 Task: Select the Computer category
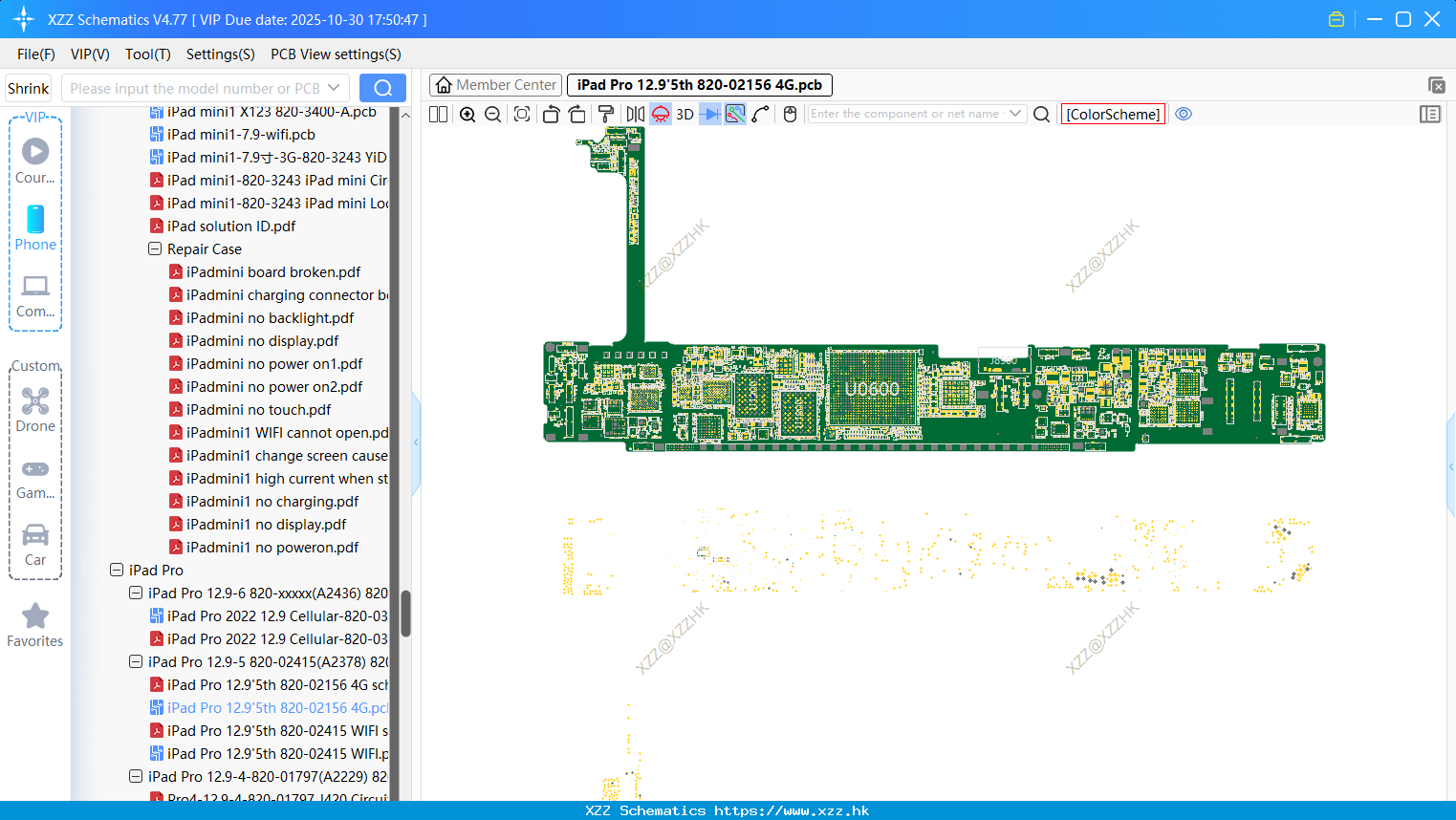coord(35,295)
